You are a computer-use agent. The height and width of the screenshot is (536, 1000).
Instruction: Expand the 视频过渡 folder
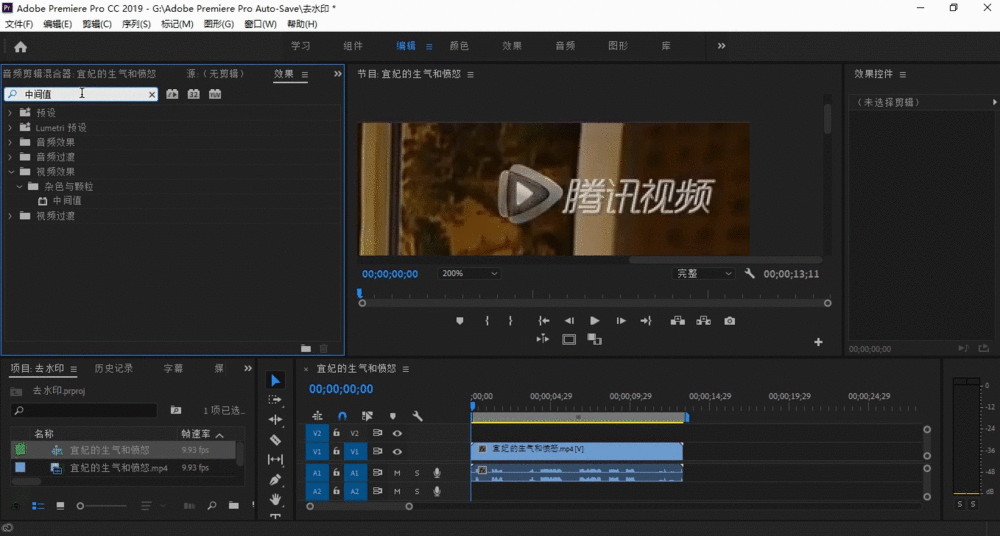[10, 216]
